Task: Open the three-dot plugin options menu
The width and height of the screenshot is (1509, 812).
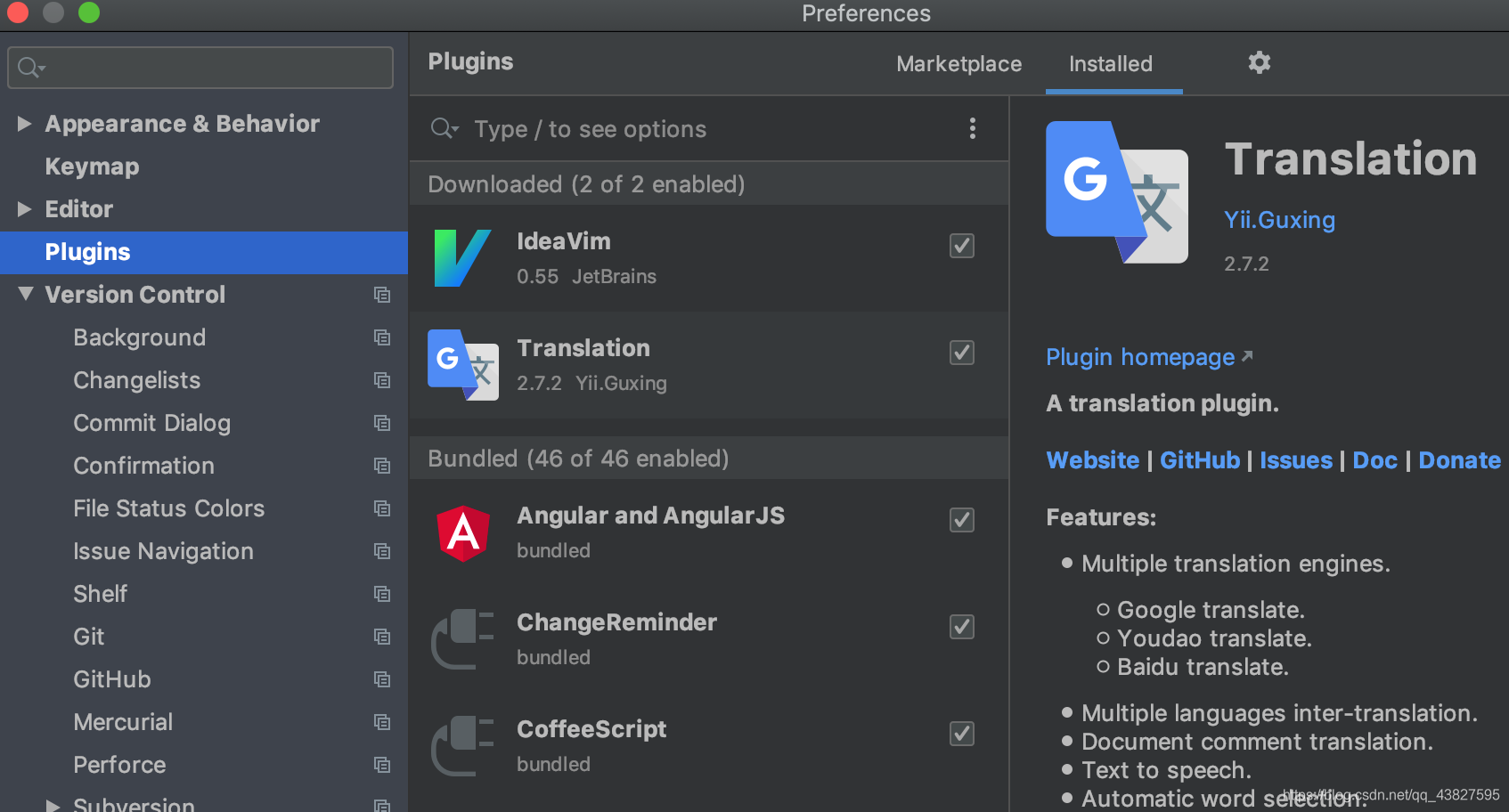Action: click(972, 129)
